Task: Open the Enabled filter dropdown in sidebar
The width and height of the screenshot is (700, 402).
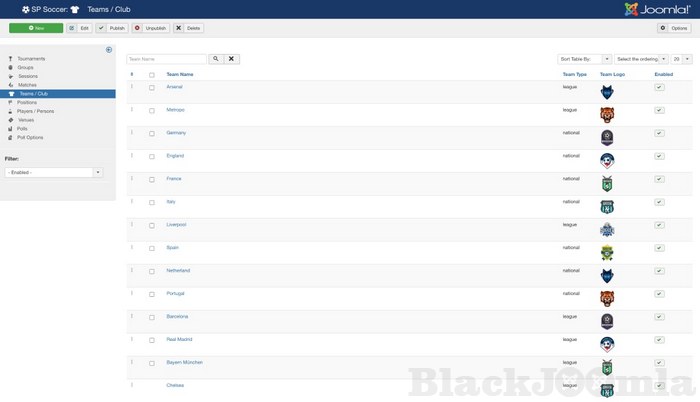Action: [53, 172]
